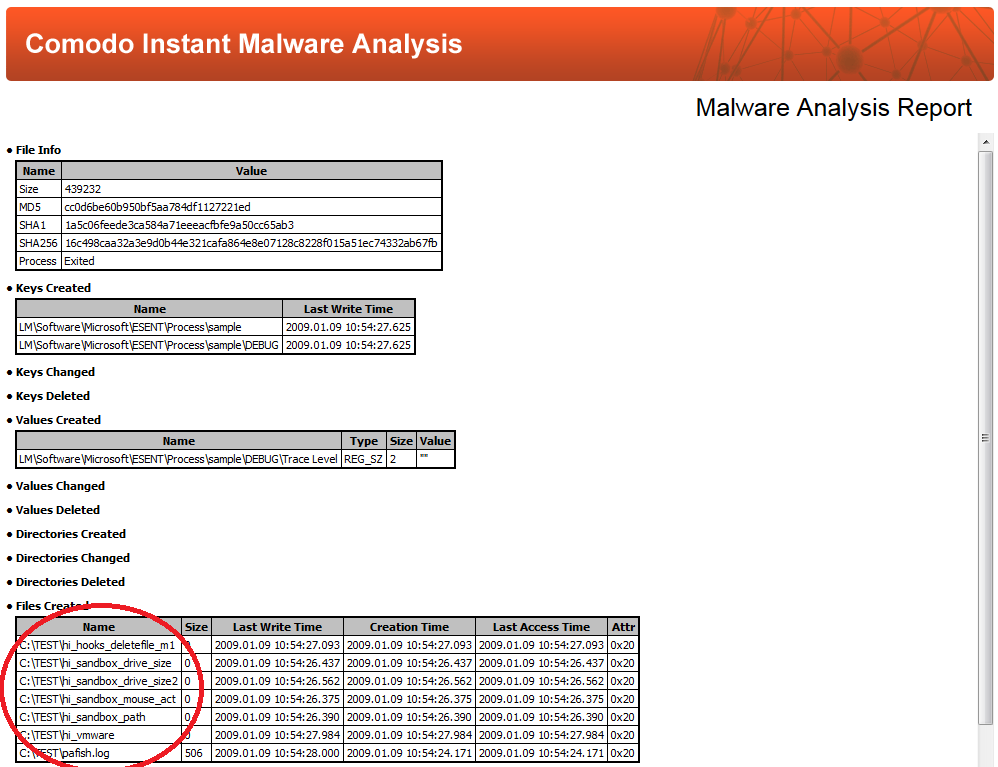Screen dimensions: 998x767
Task: Click key ending with sample\DEBUG
Action: click(150, 345)
